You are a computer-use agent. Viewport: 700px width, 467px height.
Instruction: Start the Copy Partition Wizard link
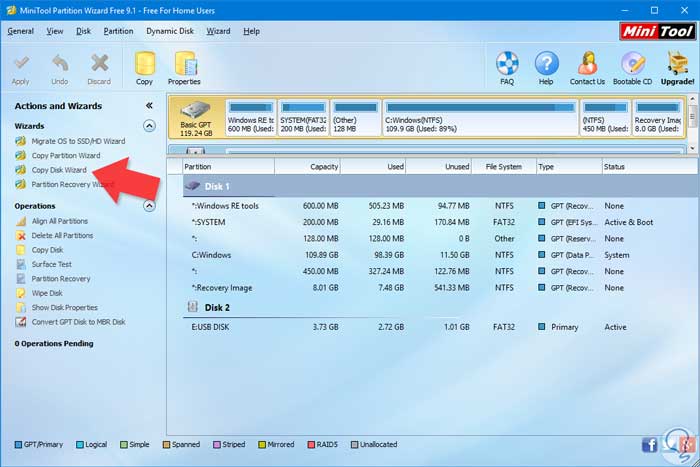click(x=66, y=155)
